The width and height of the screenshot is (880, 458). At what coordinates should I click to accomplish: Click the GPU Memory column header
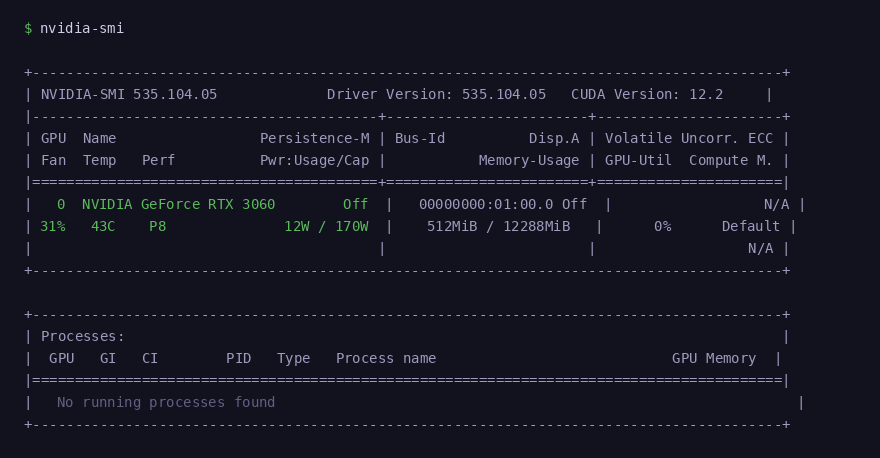714,358
